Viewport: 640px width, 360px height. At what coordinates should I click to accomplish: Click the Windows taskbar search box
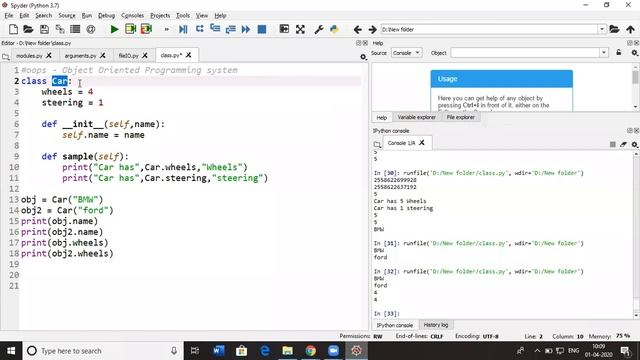102,351
